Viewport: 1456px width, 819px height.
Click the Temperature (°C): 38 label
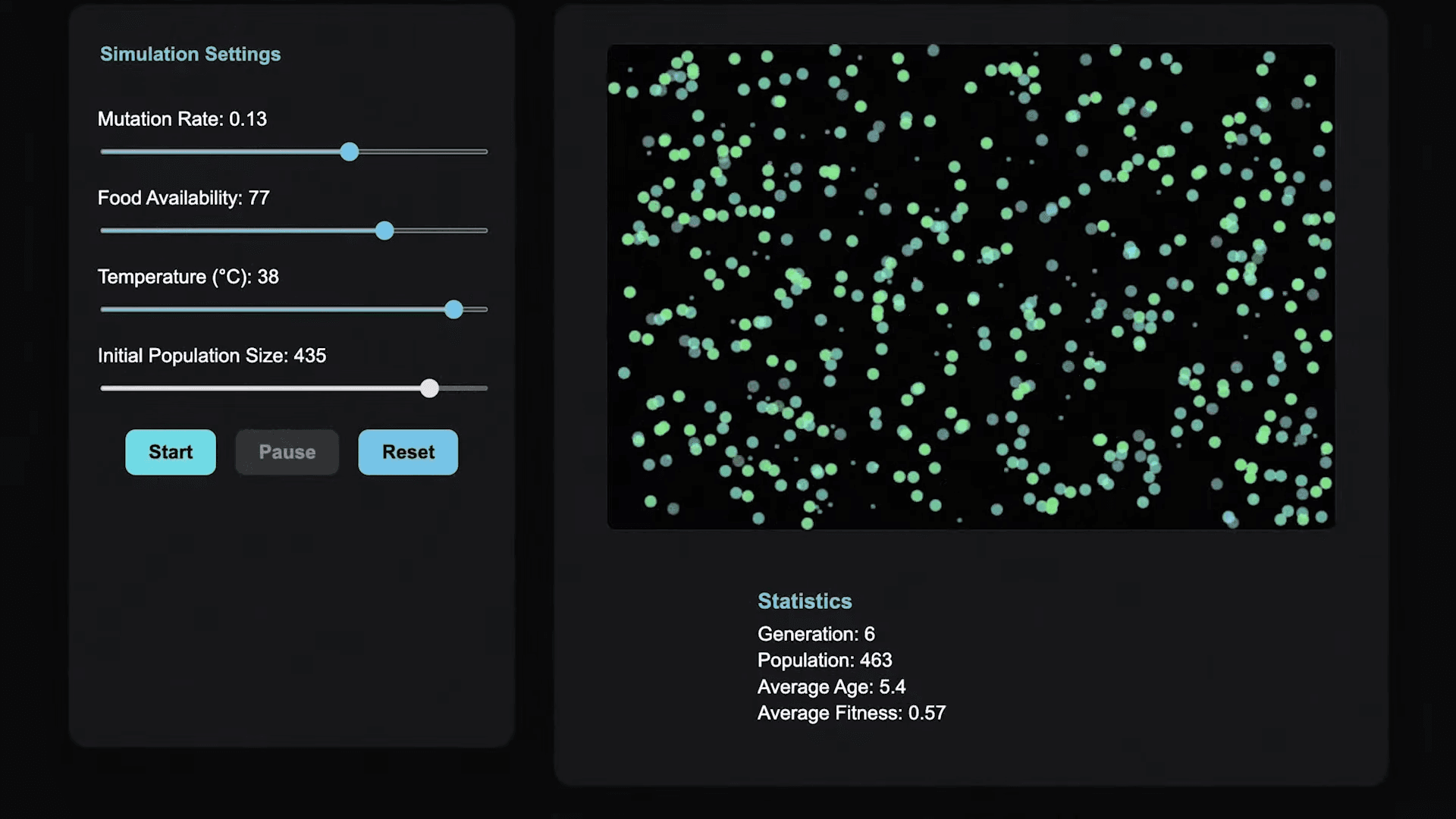click(188, 277)
